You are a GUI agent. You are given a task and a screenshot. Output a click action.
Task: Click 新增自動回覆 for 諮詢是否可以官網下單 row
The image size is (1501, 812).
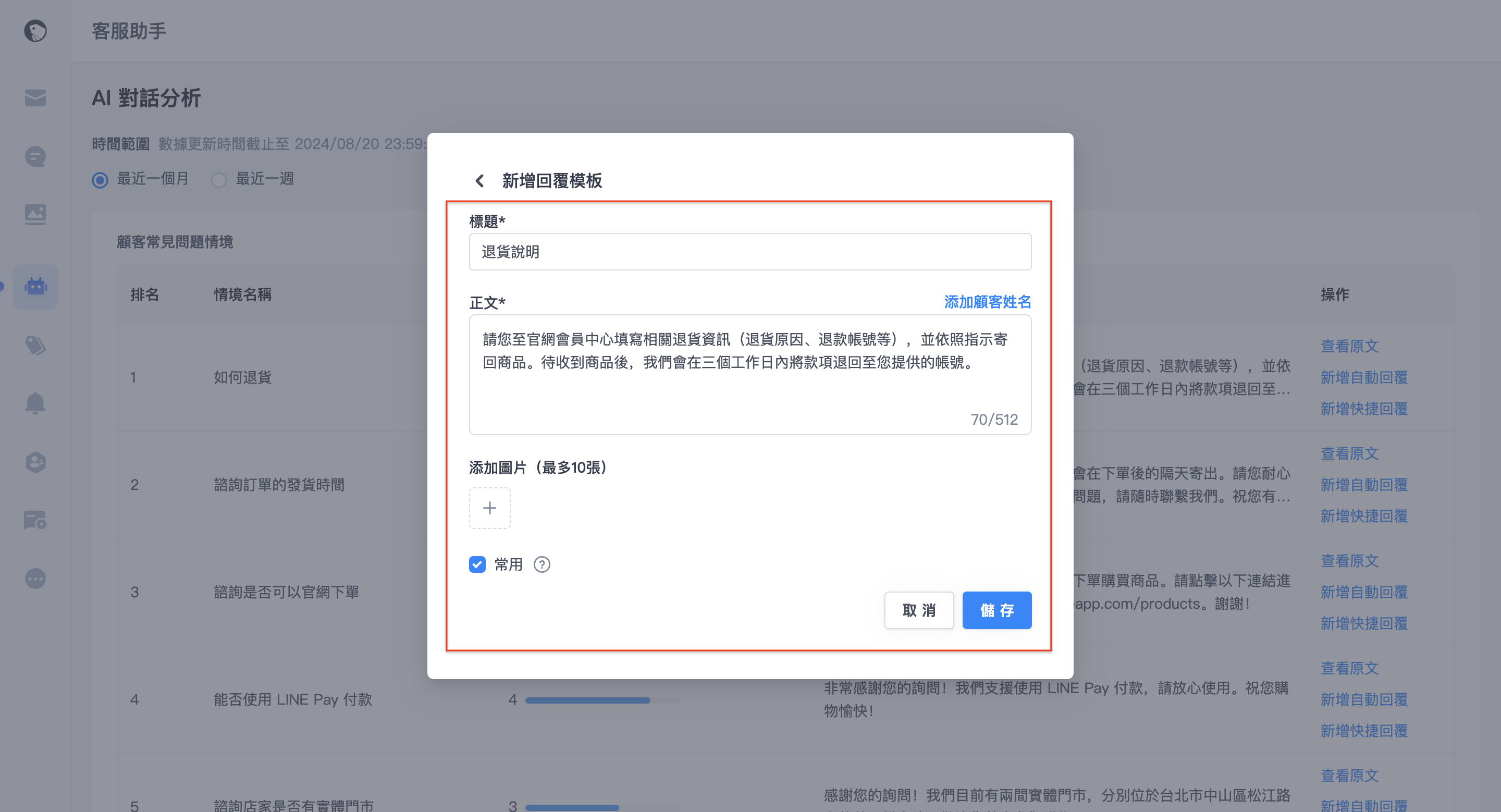tap(1363, 592)
